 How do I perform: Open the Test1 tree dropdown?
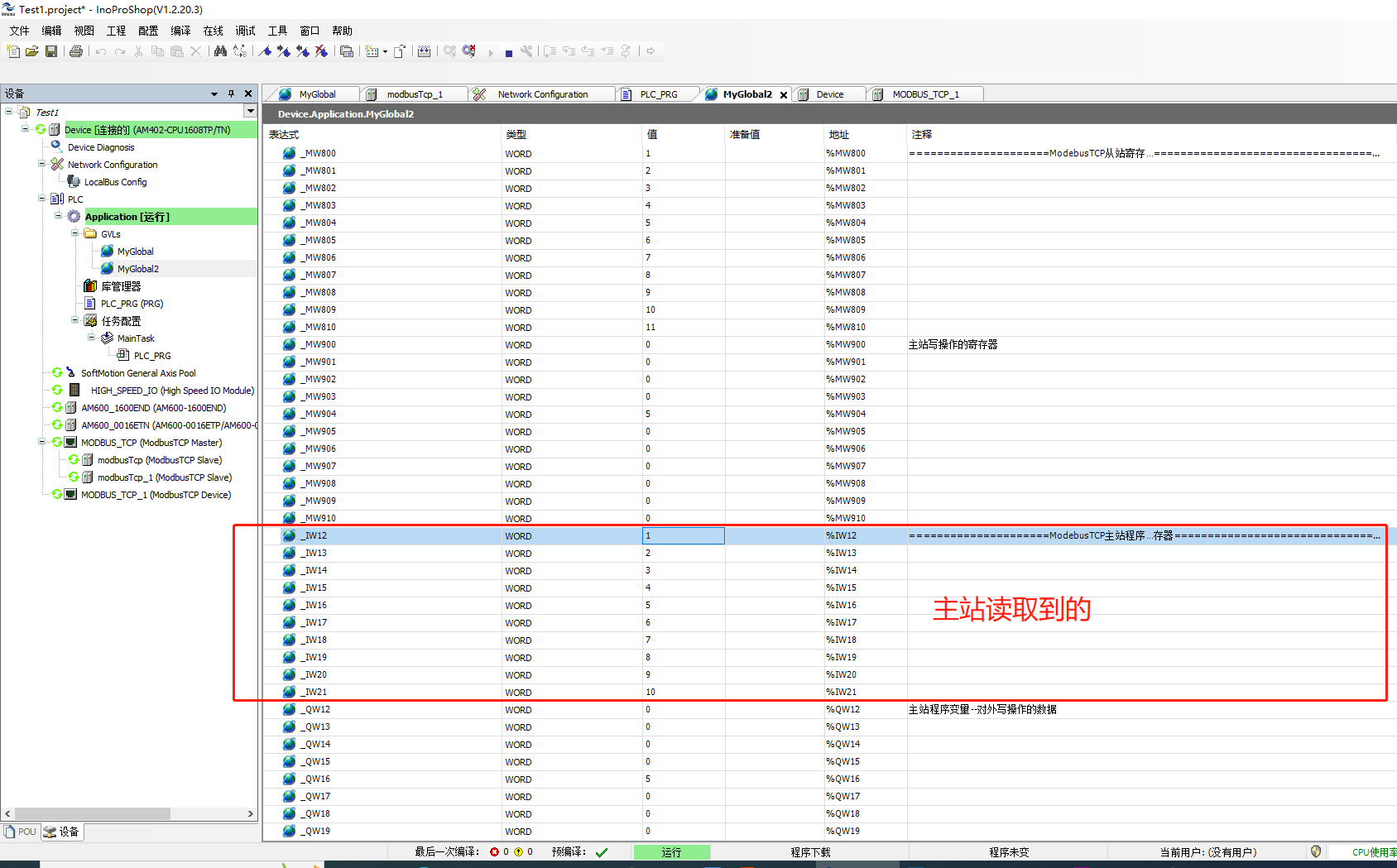click(x=250, y=111)
